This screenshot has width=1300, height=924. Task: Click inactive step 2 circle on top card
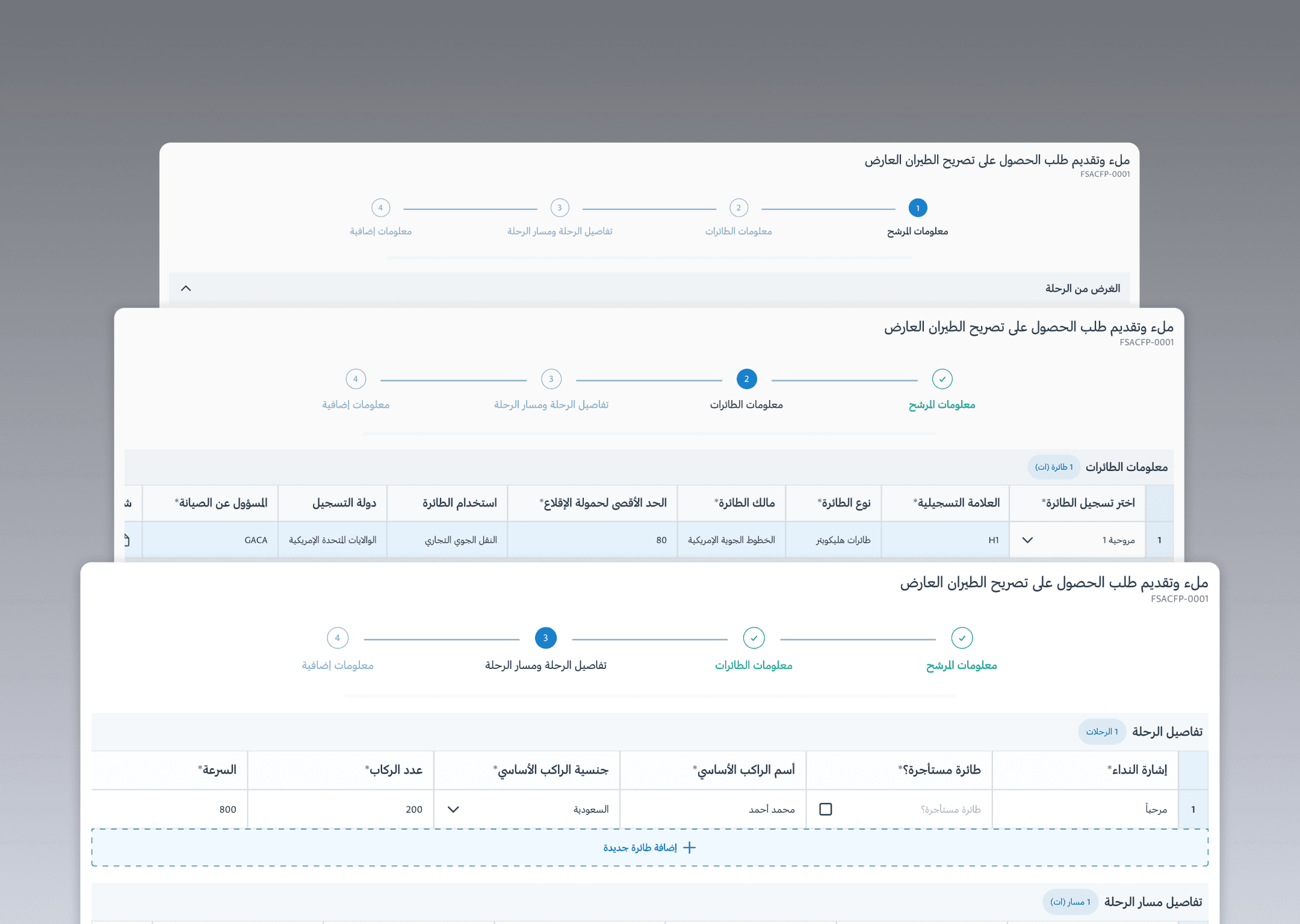(738, 208)
